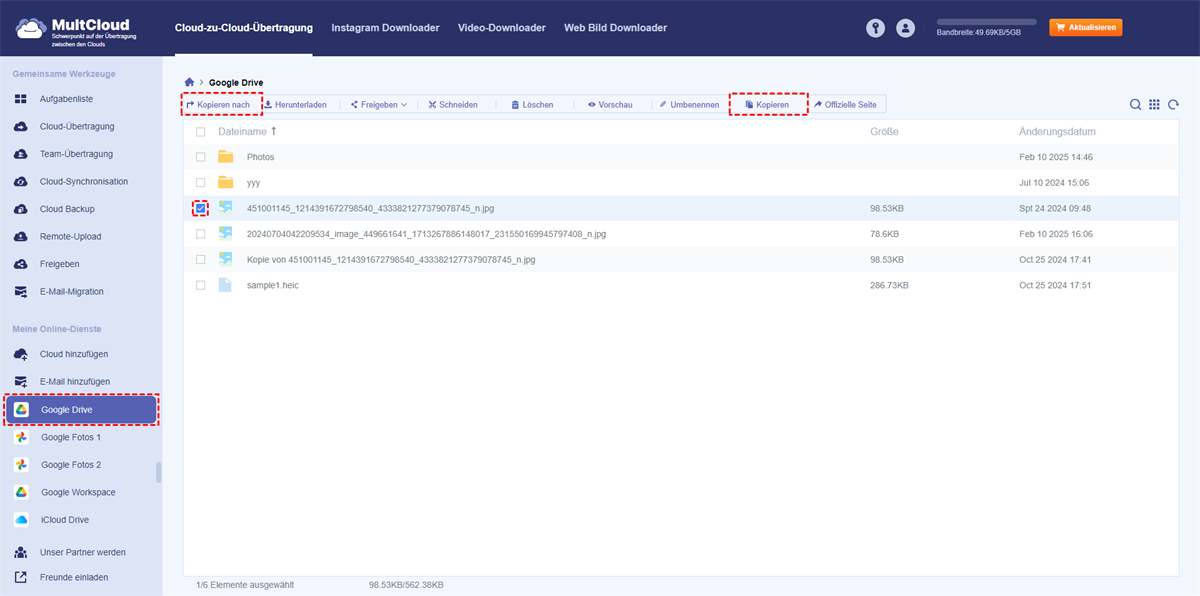Viewport: 1200px width, 596px height.
Task: Open the Video-Downloader tab
Action: click(501, 28)
